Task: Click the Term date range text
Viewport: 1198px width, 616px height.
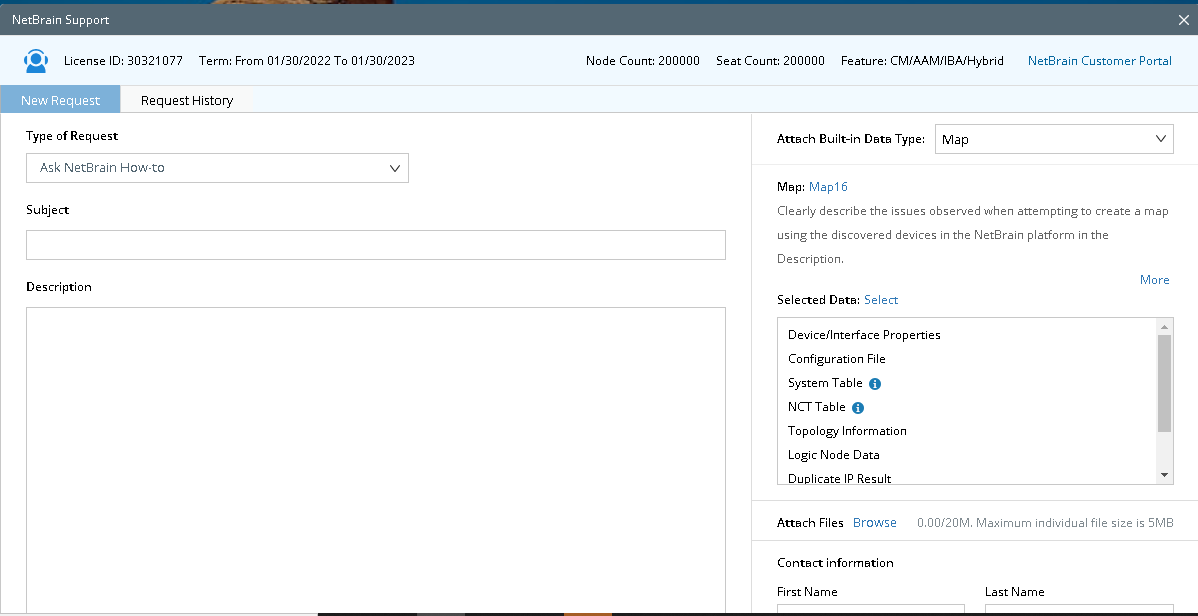Action: (x=306, y=60)
